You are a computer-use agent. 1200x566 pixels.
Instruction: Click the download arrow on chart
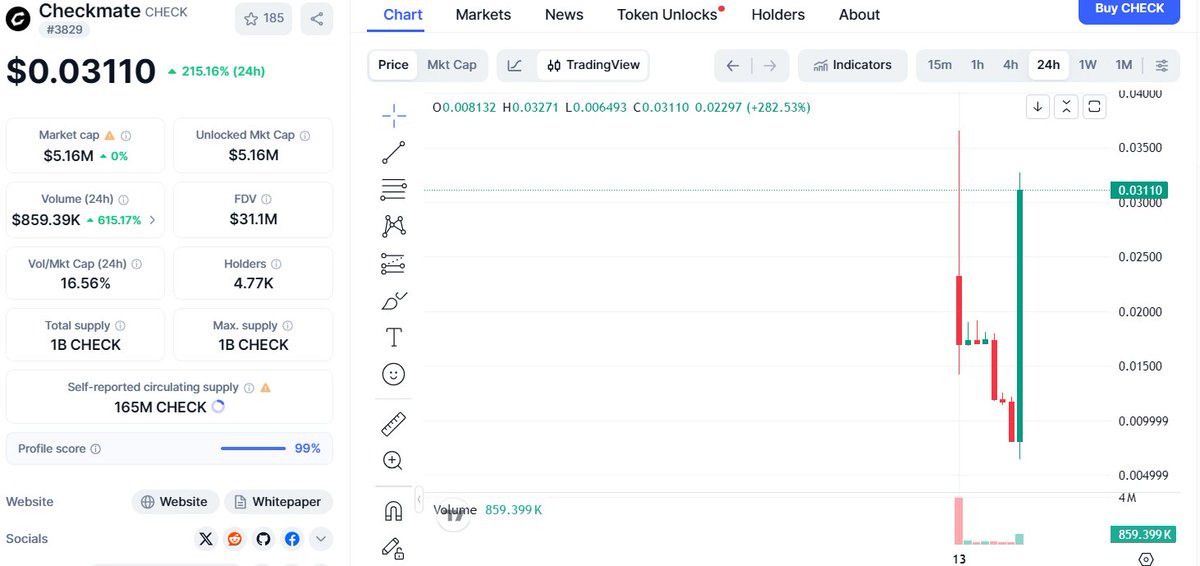pos(1039,106)
